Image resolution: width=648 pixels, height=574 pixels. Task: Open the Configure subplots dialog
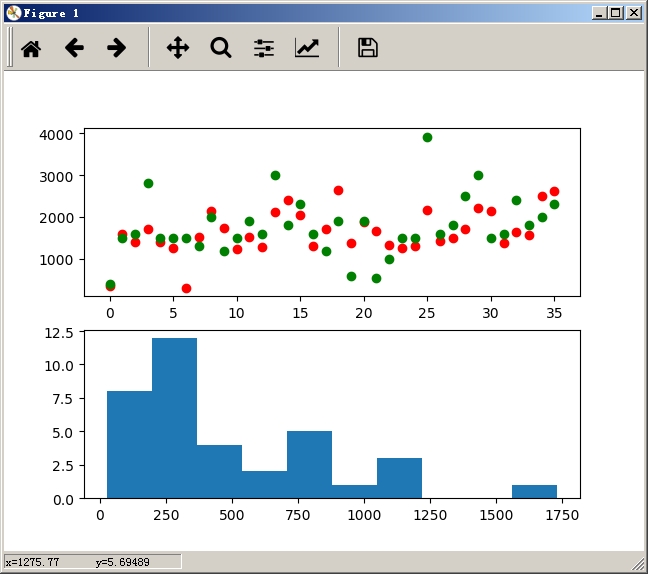pyautogui.click(x=264, y=48)
